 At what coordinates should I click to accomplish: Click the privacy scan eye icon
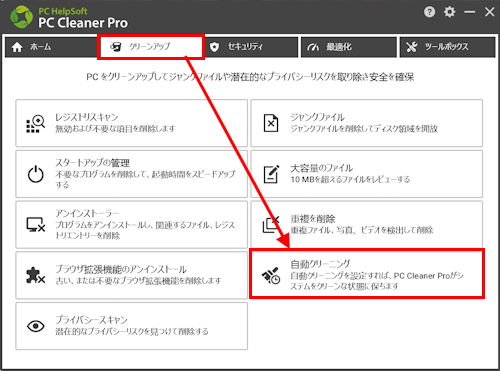coord(36,326)
